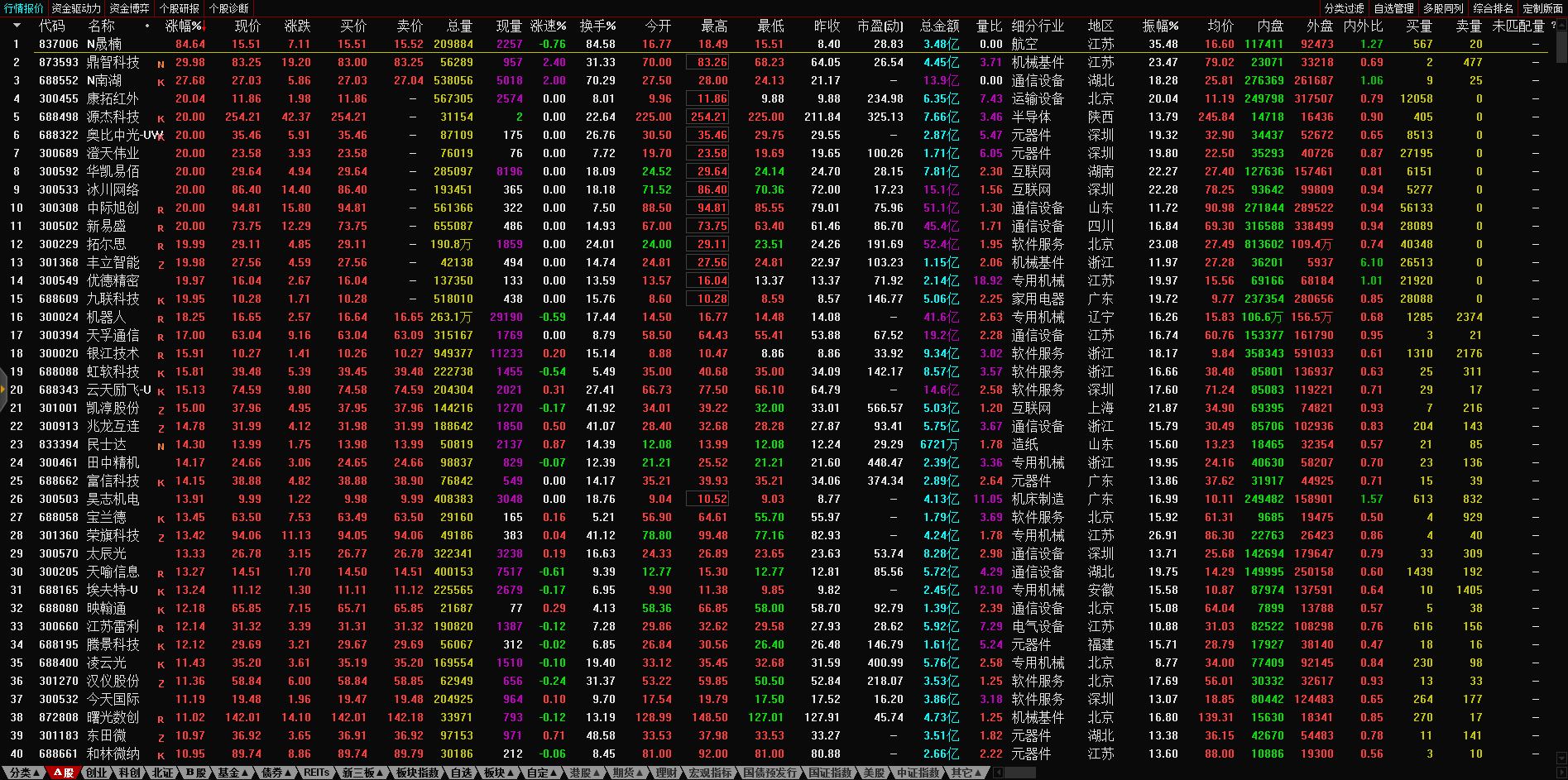Switch to the 资金驱动力 tab
Screen dimensions: 1568x780
click(76, 8)
